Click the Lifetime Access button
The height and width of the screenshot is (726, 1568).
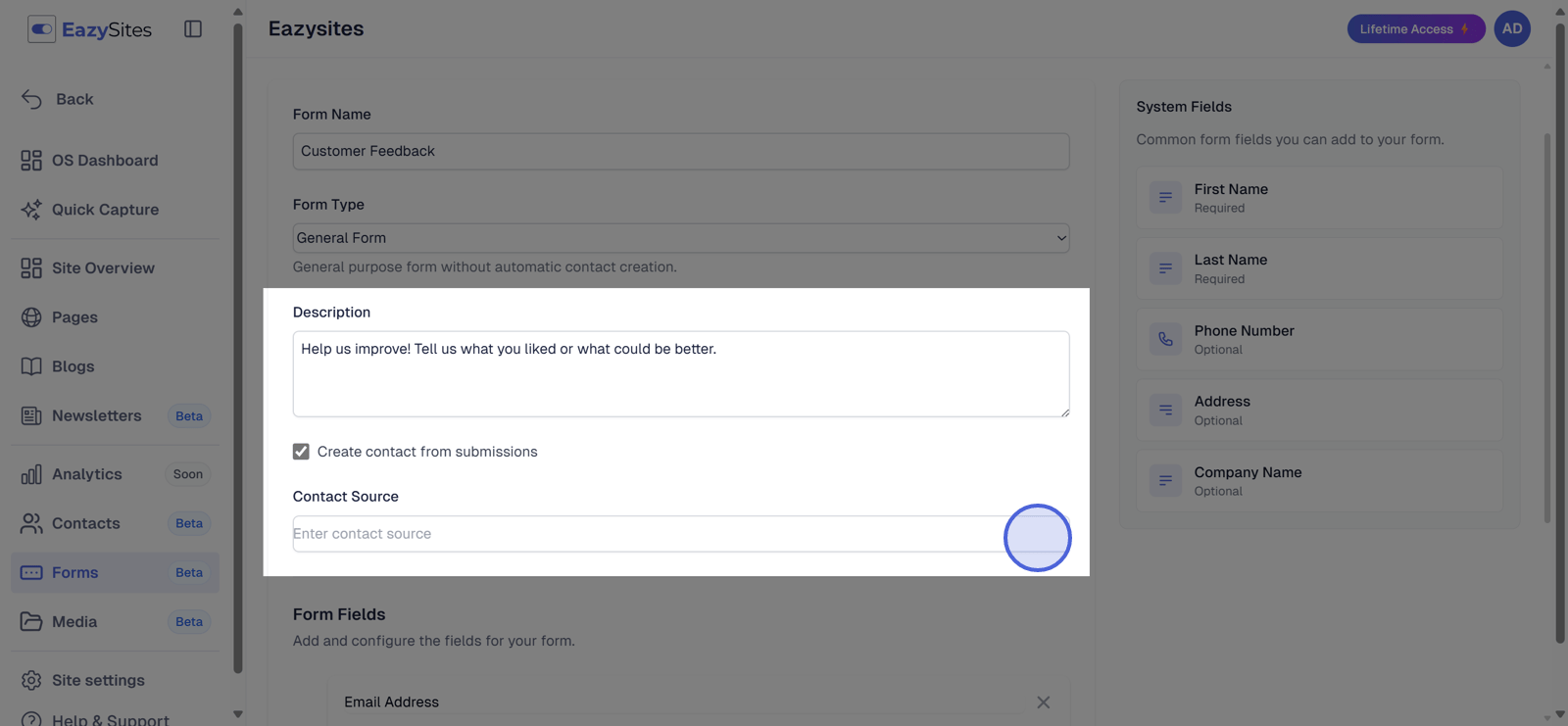pos(1415,28)
